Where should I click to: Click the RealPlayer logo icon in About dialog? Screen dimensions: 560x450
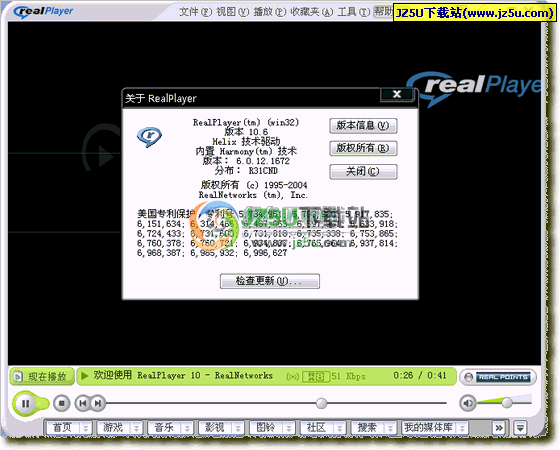tap(149, 137)
